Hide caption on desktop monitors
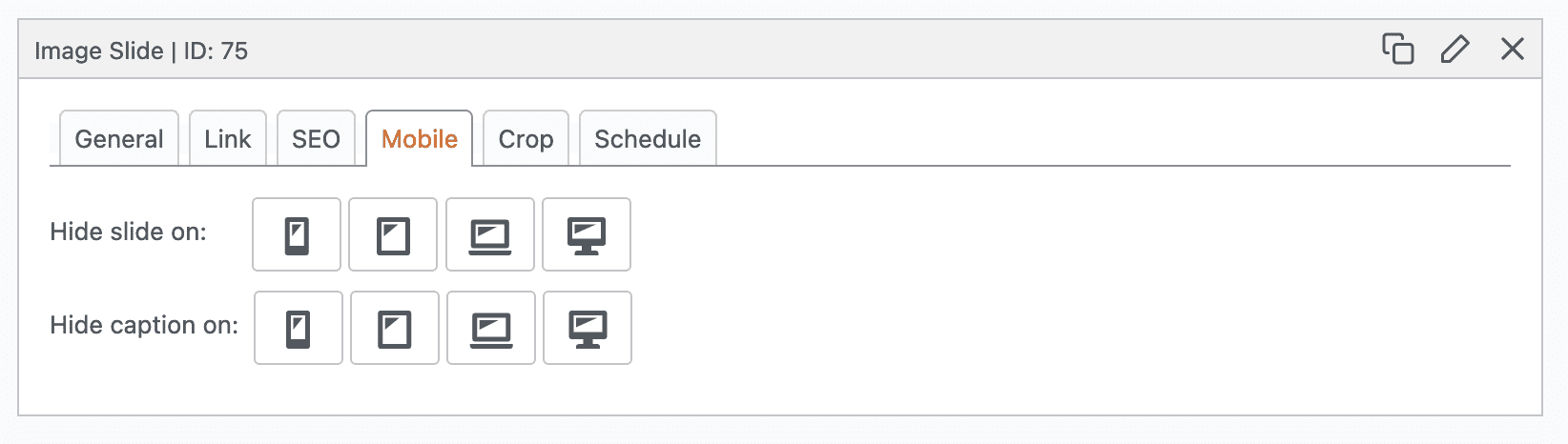The height and width of the screenshot is (444, 1568). 588,329
